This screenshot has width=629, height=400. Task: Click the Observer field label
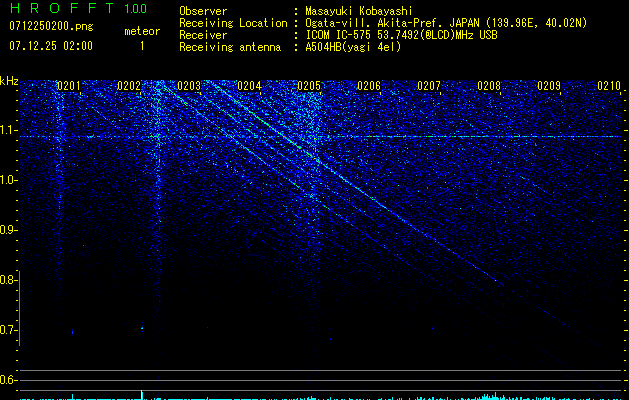203,11
